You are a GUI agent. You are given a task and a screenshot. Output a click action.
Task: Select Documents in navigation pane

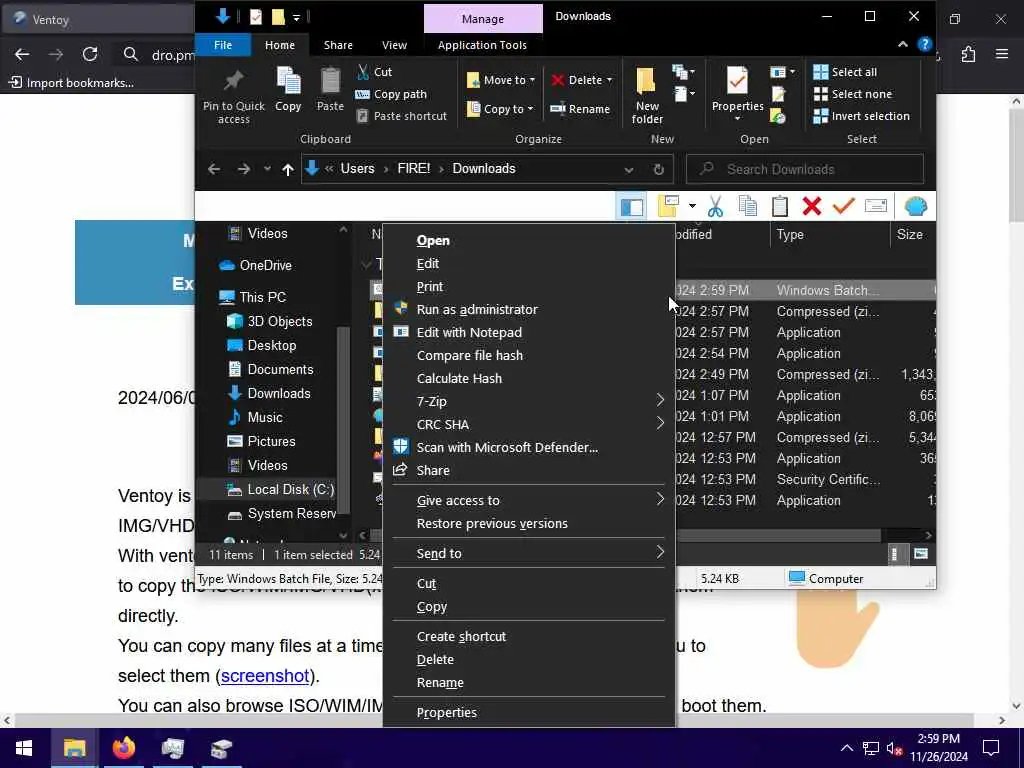270,370
